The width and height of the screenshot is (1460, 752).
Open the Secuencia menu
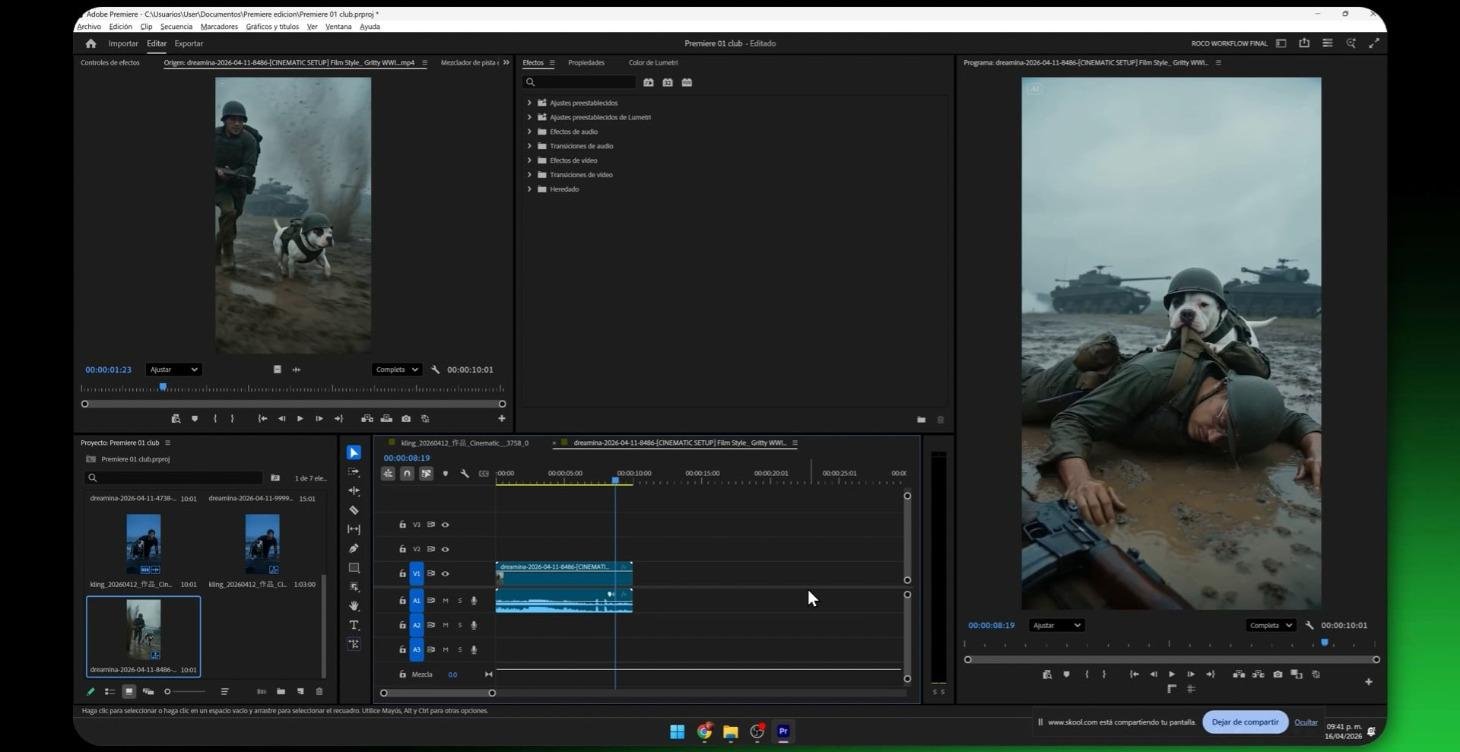pos(176,27)
